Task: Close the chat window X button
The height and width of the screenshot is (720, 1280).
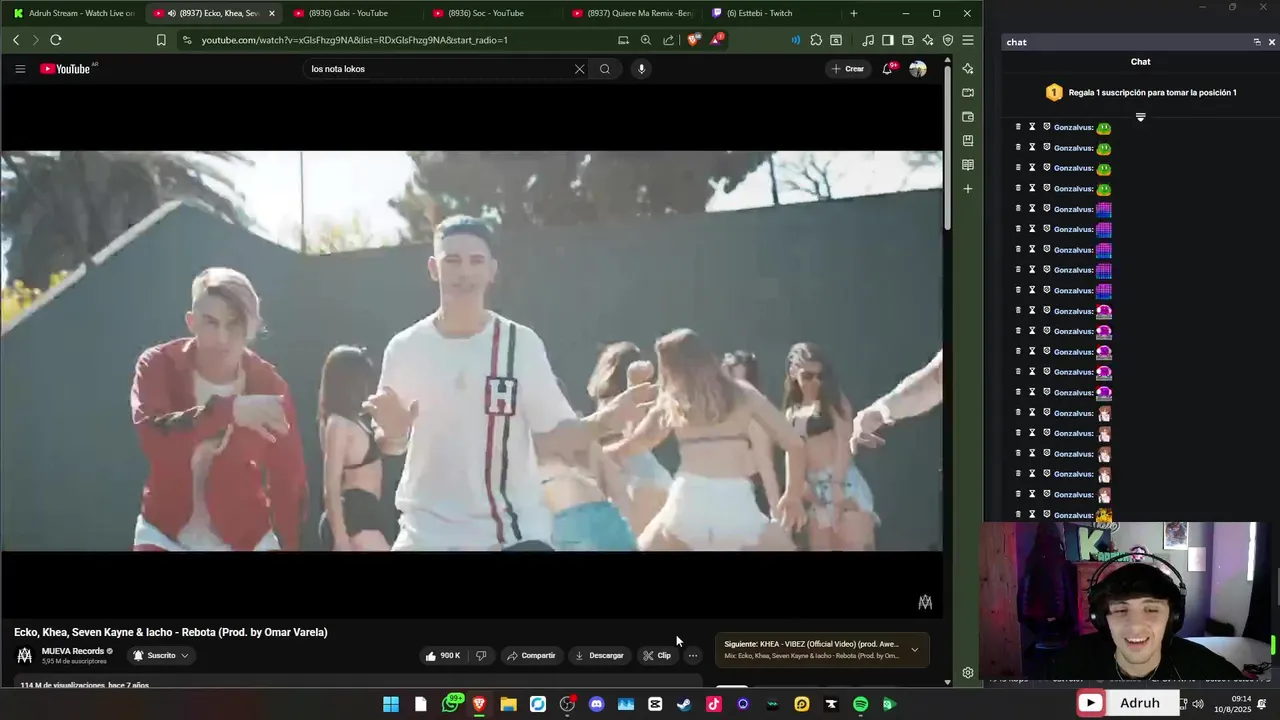Action: 1272,42
